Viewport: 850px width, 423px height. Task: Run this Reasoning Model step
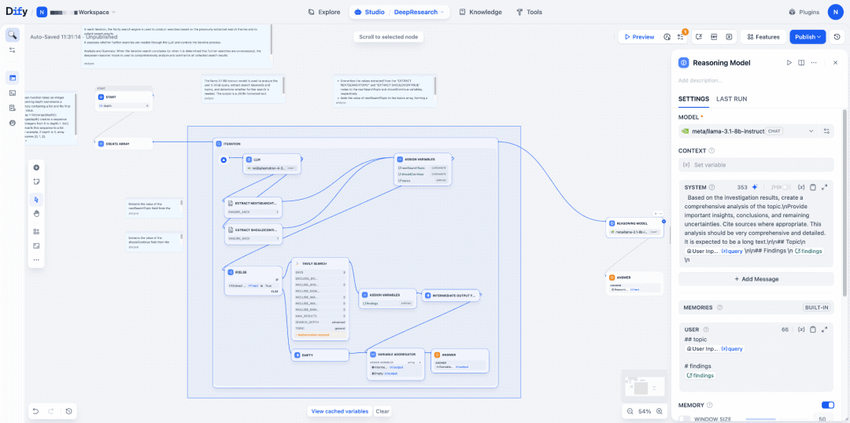(x=789, y=63)
